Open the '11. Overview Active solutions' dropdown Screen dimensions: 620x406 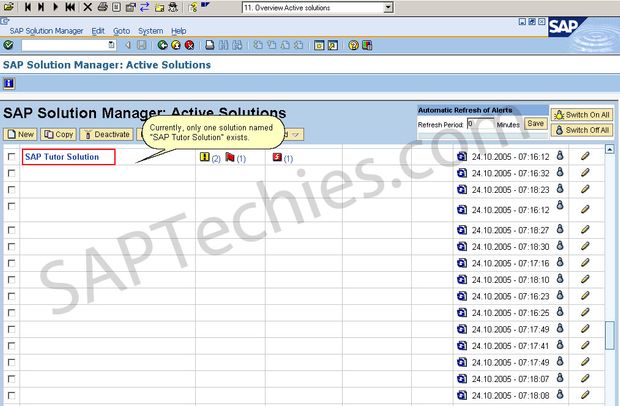pos(388,8)
